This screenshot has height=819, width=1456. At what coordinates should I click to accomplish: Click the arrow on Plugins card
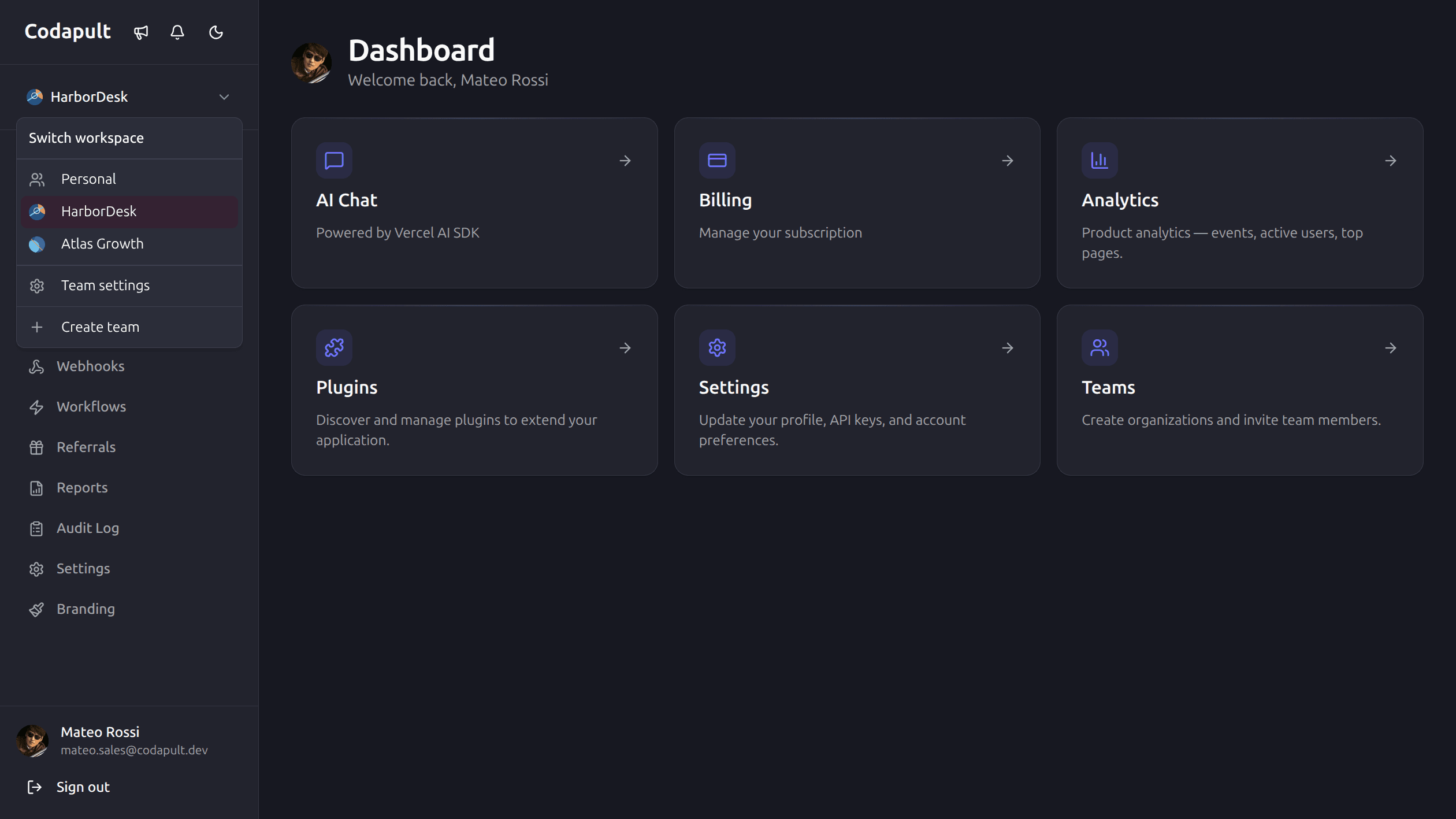pyautogui.click(x=625, y=348)
